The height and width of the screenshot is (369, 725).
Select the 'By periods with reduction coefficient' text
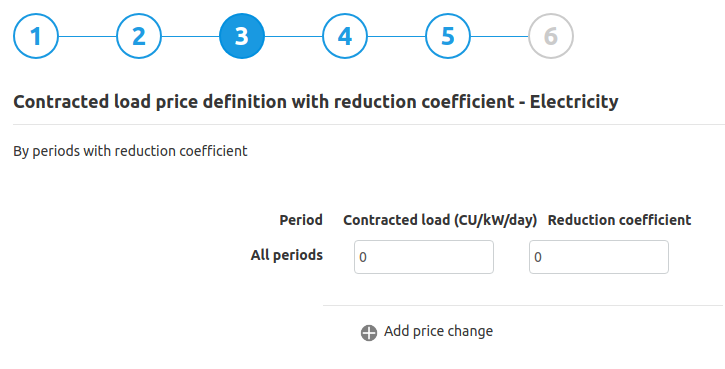coord(130,151)
